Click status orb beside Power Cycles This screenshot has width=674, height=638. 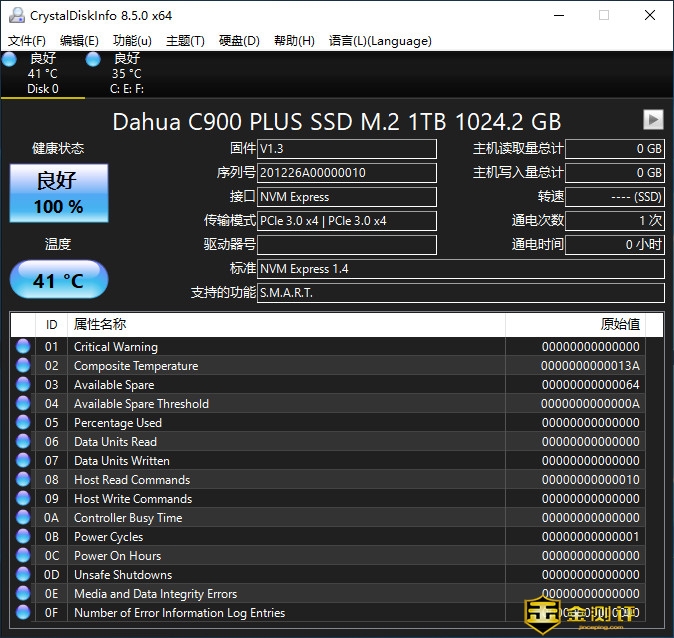(23, 537)
